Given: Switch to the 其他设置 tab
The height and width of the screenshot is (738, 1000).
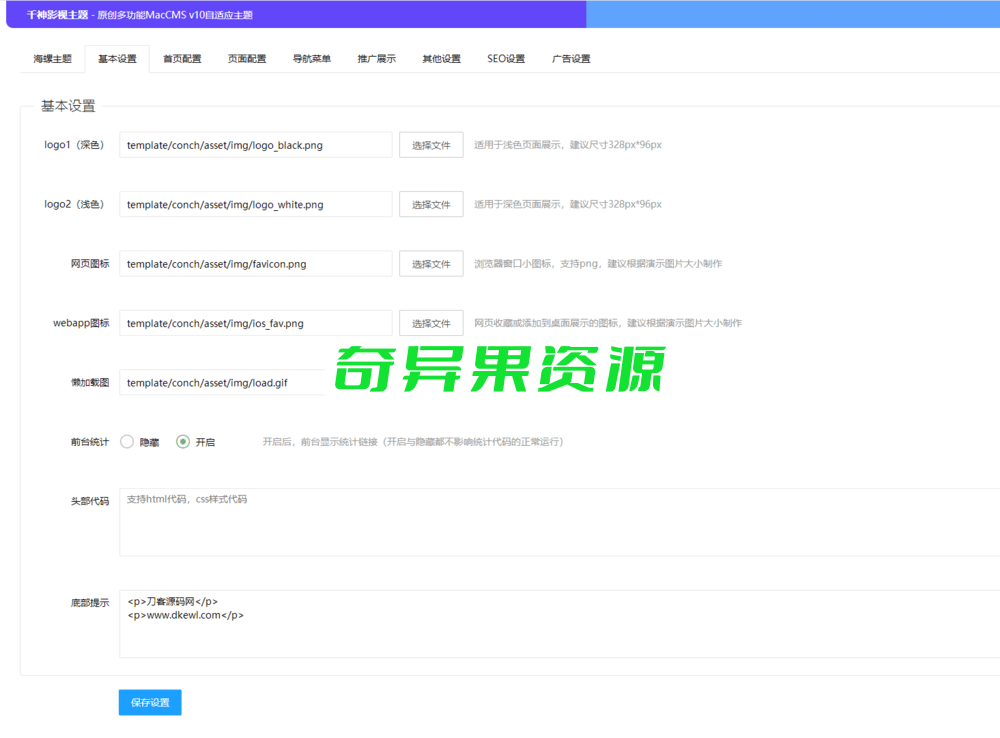Looking at the screenshot, I should coord(440,58).
